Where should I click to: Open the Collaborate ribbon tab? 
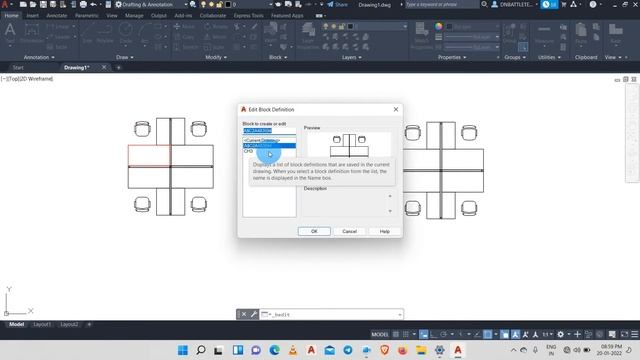coord(212,16)
